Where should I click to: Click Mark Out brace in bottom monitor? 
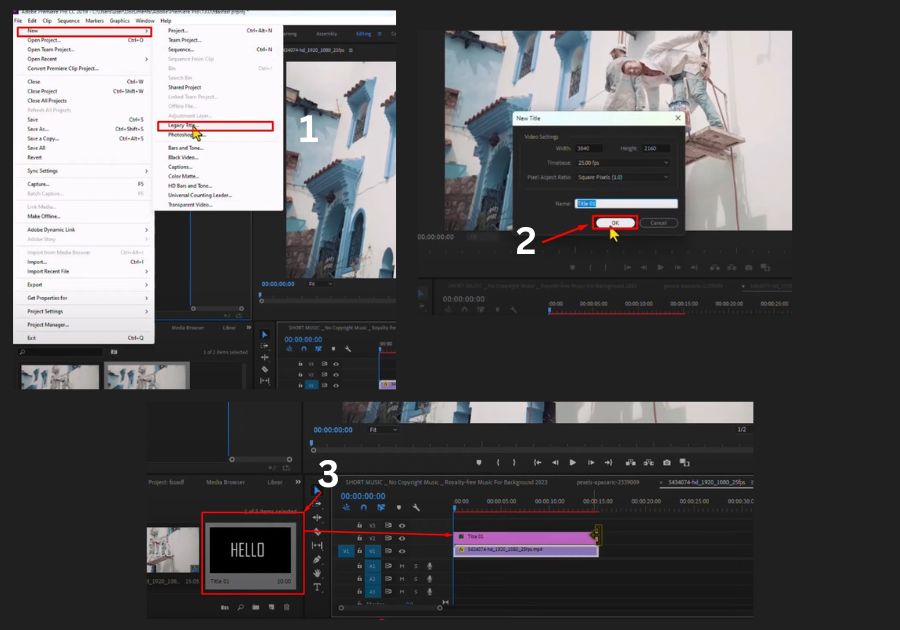coord(514,462)
